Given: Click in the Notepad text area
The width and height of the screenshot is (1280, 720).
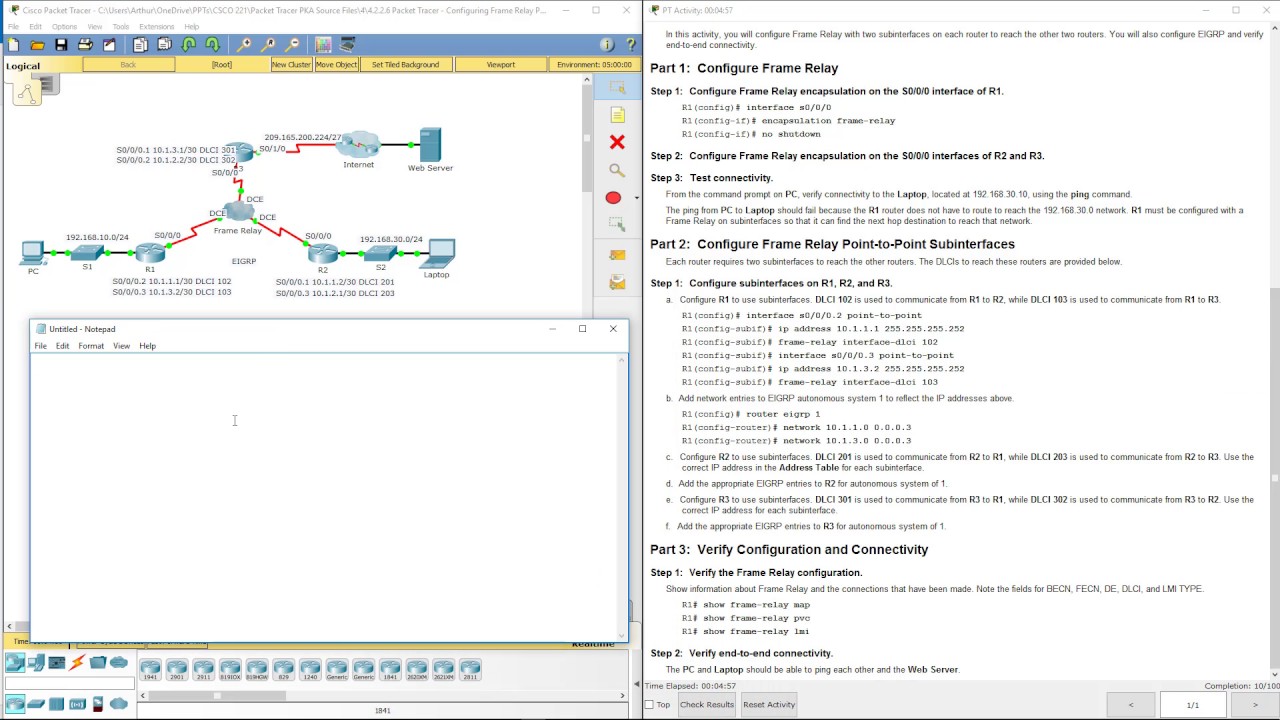Looking at the screenshot, I should (x=325, y=495).
